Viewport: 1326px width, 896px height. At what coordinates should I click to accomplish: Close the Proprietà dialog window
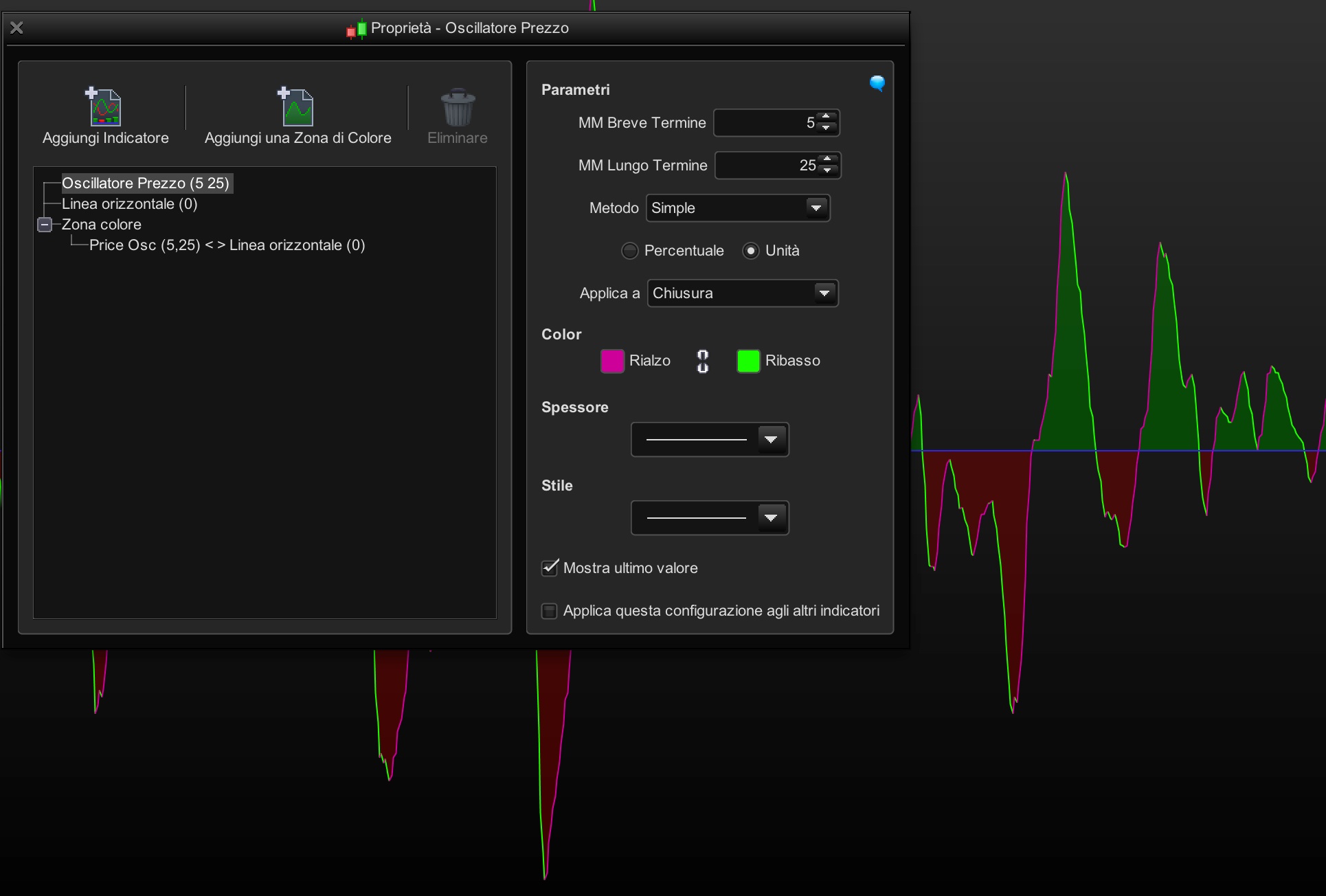[x=17, y=28]
